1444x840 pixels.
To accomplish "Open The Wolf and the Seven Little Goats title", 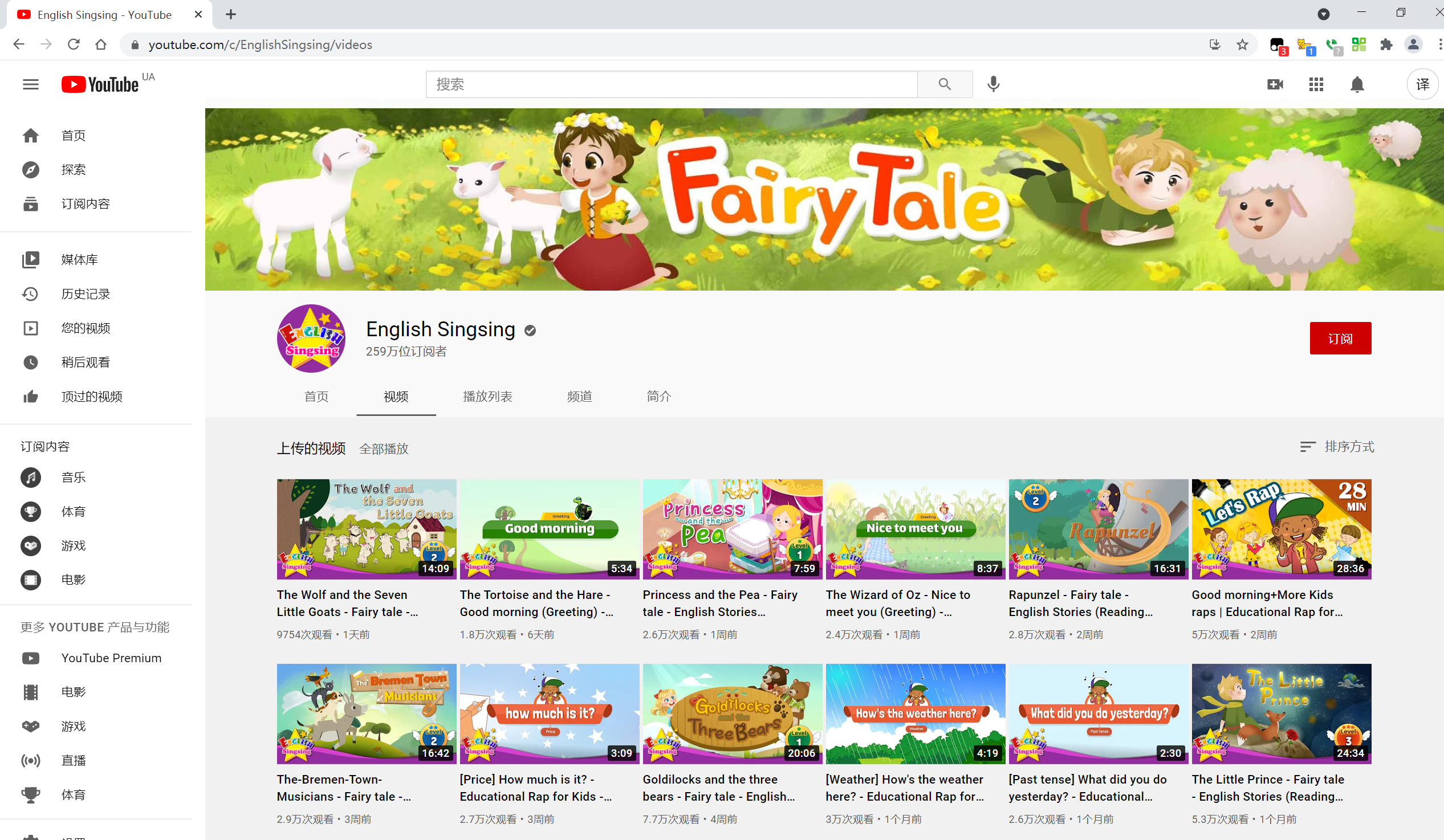I will coord(348,604).
